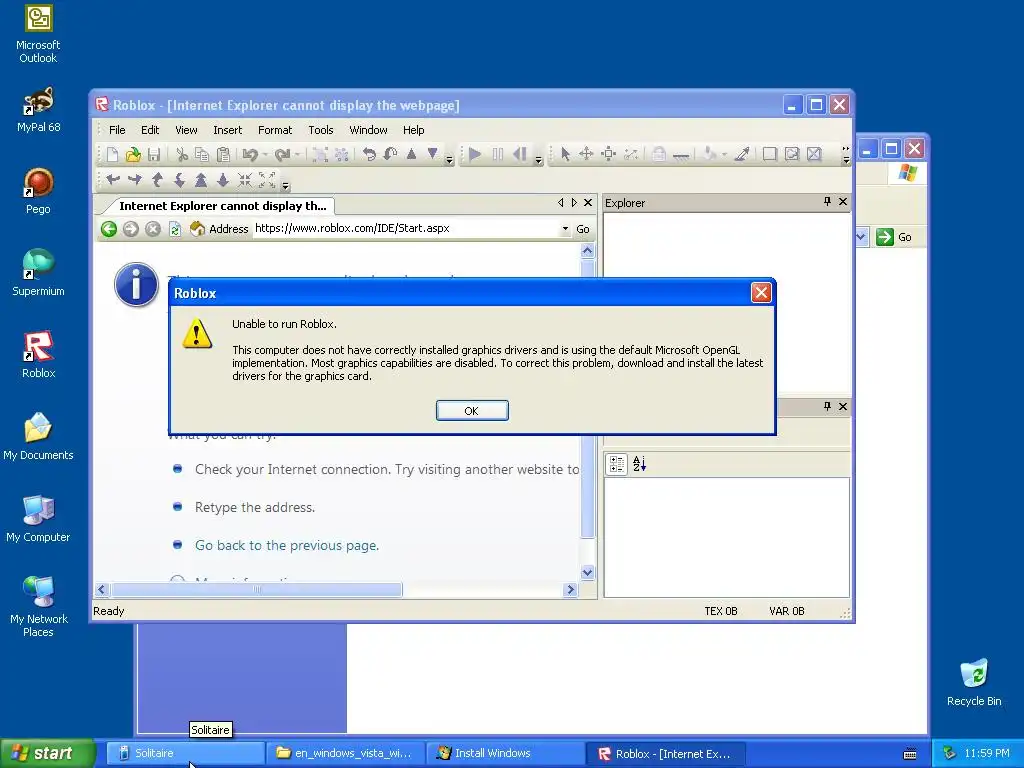The height and width of the screenshot is (768, 1024).
Task: Click the Lock padlock tool icon
Action: 659,154
